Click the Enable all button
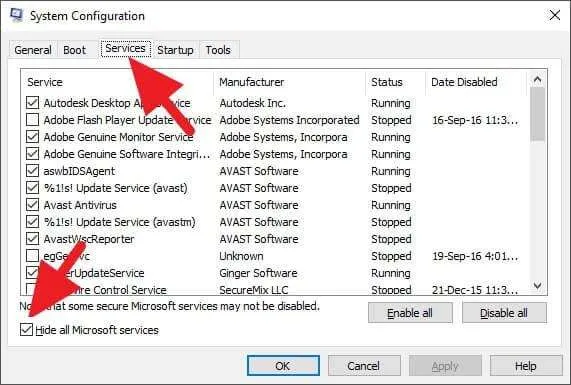Image resolution: width=571 pixels, height=385 pixels. [410, 313]
